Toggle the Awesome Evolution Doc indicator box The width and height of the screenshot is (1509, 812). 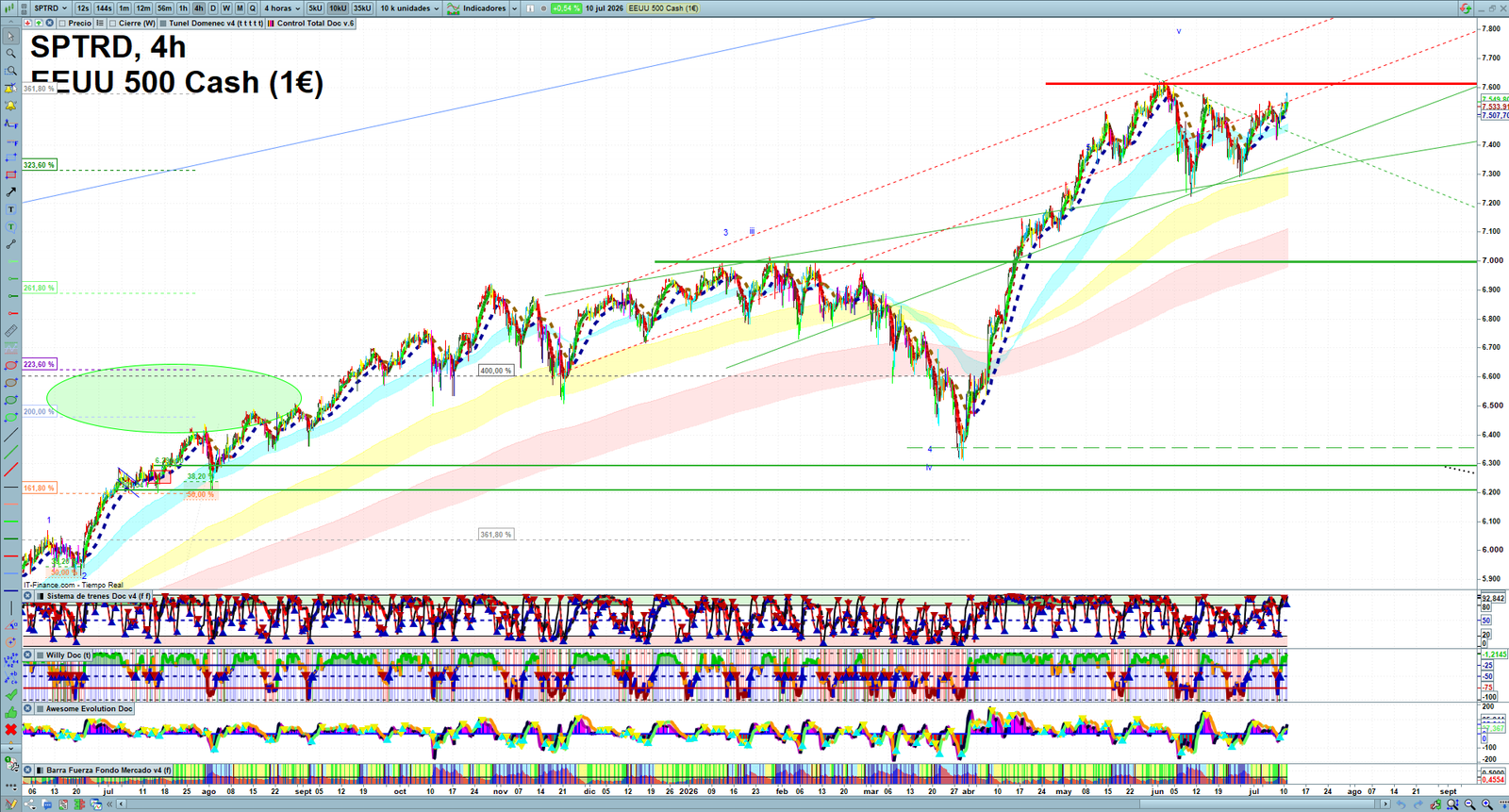tap(41, 708)
